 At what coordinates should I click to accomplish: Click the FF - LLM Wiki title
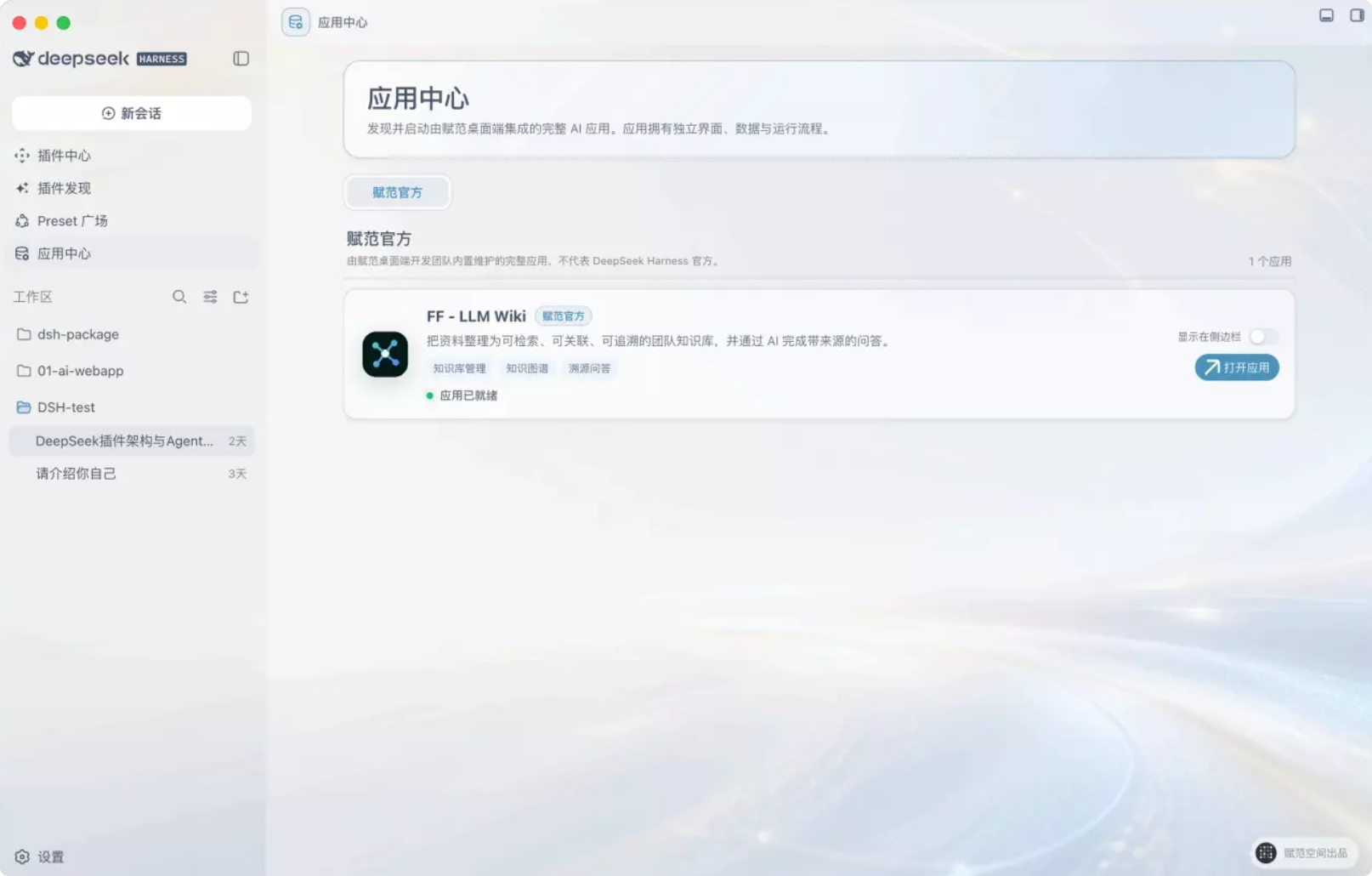click(476, 316)
